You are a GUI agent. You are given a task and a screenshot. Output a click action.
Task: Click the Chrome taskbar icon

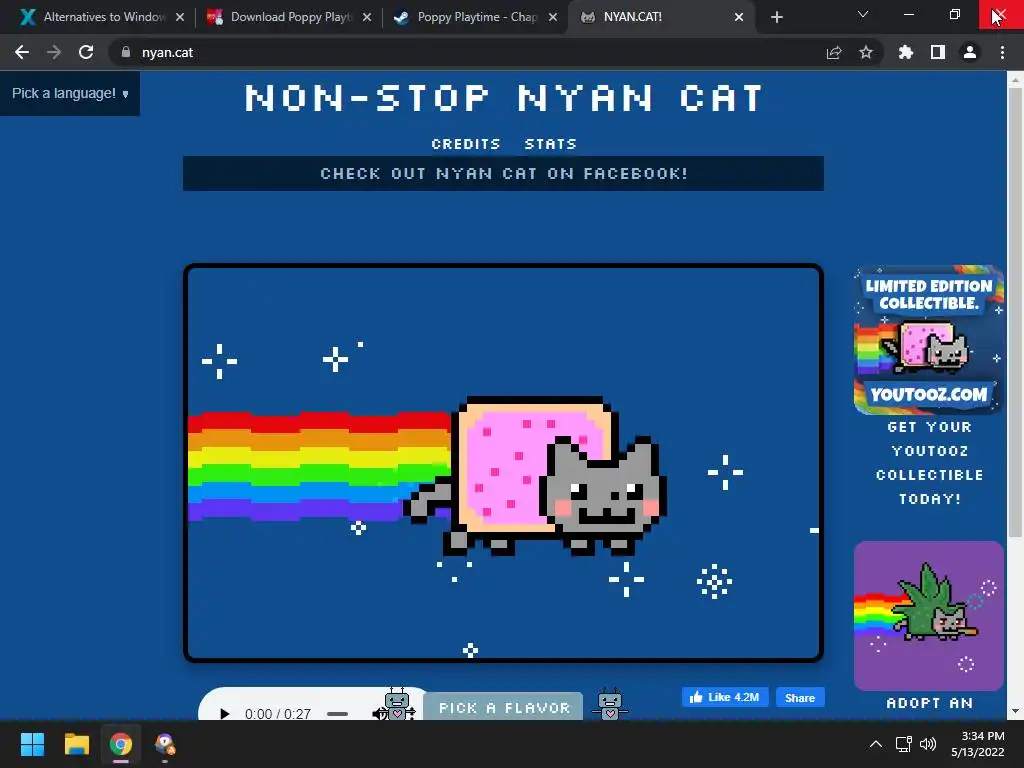click(121, 744)
